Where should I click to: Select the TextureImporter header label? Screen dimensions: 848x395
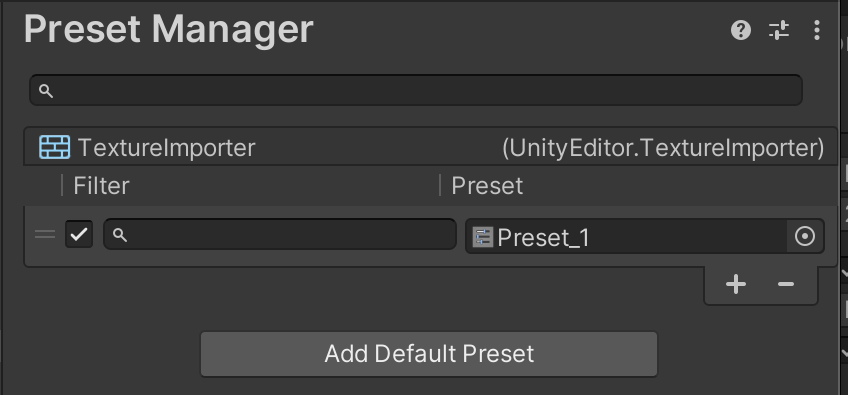pyautogui.click(x=167, y=148)
